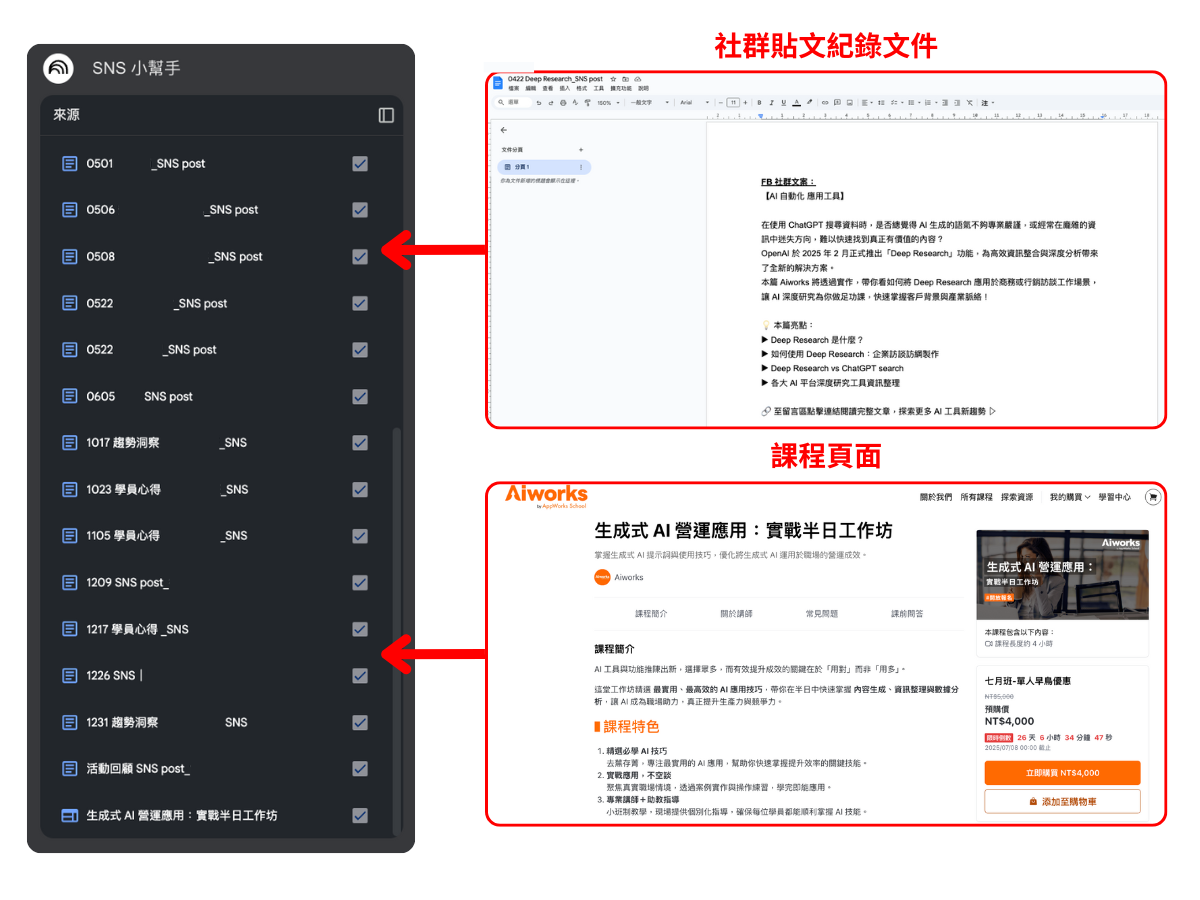The width and height of the screenshot is (1200, 900).
Task: Open the shopping cart on Aiworks page
Action: click(1153, 496)
